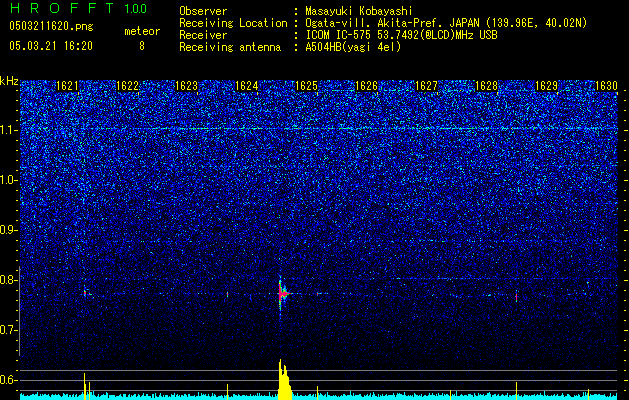Image resolution: width=629 pixels, height=400 pixels.
Task: Click the 1625 time marker
Action: 306,86
